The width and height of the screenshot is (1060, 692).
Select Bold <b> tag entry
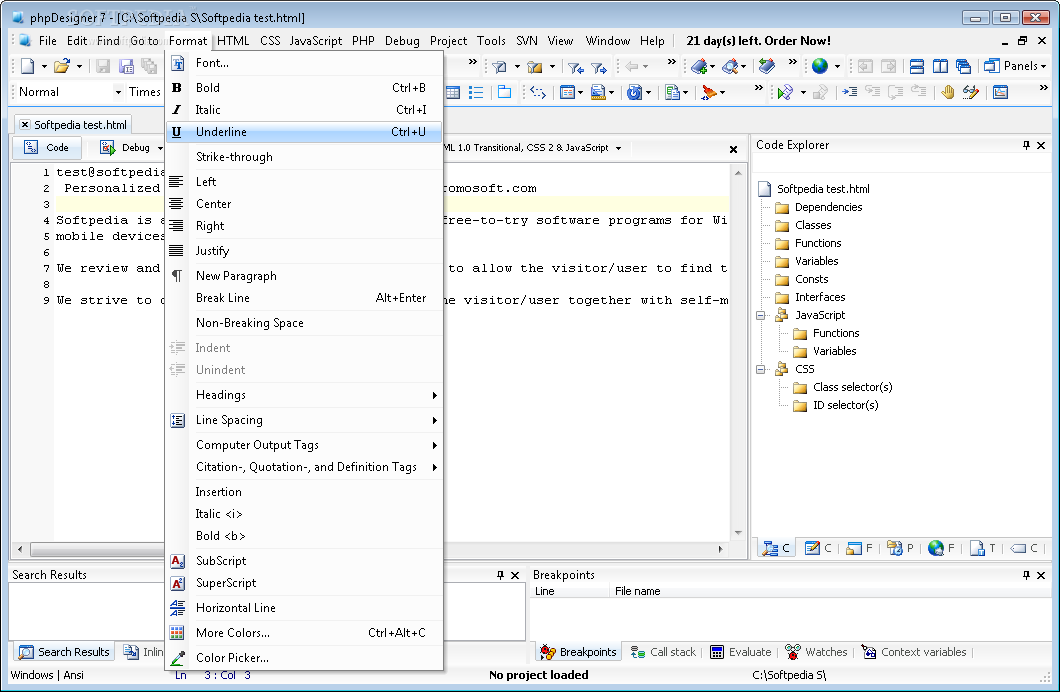(304, 536)
